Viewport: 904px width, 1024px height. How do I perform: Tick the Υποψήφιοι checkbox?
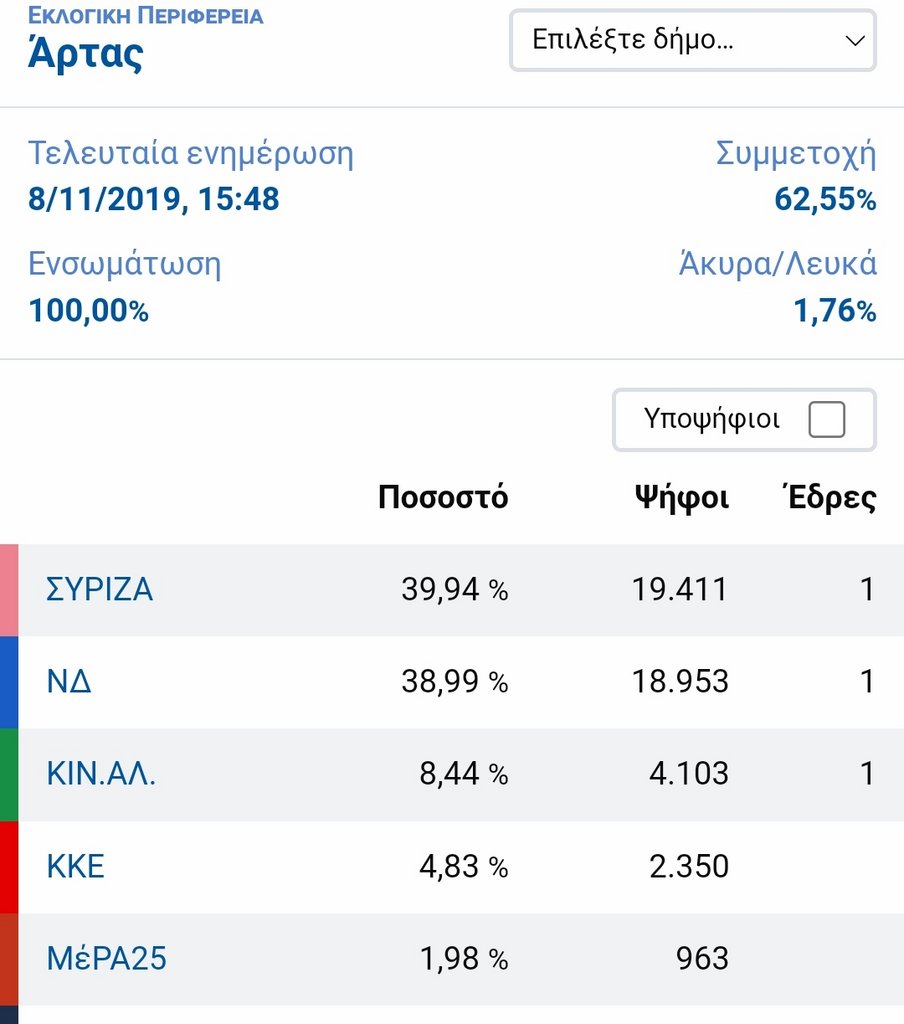[x=826, y=420]
